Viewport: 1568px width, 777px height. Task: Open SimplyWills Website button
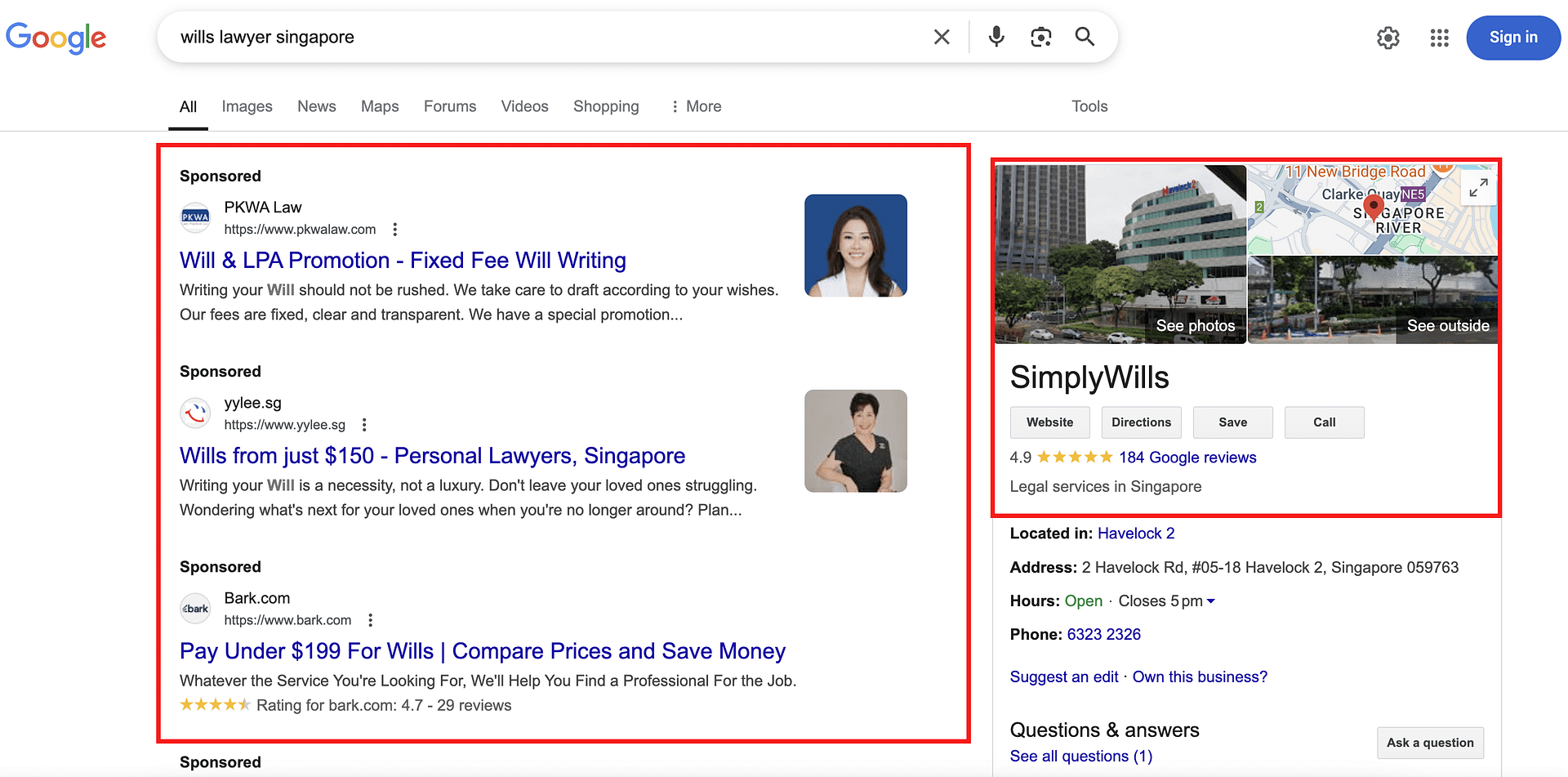tap(1050, 422)
